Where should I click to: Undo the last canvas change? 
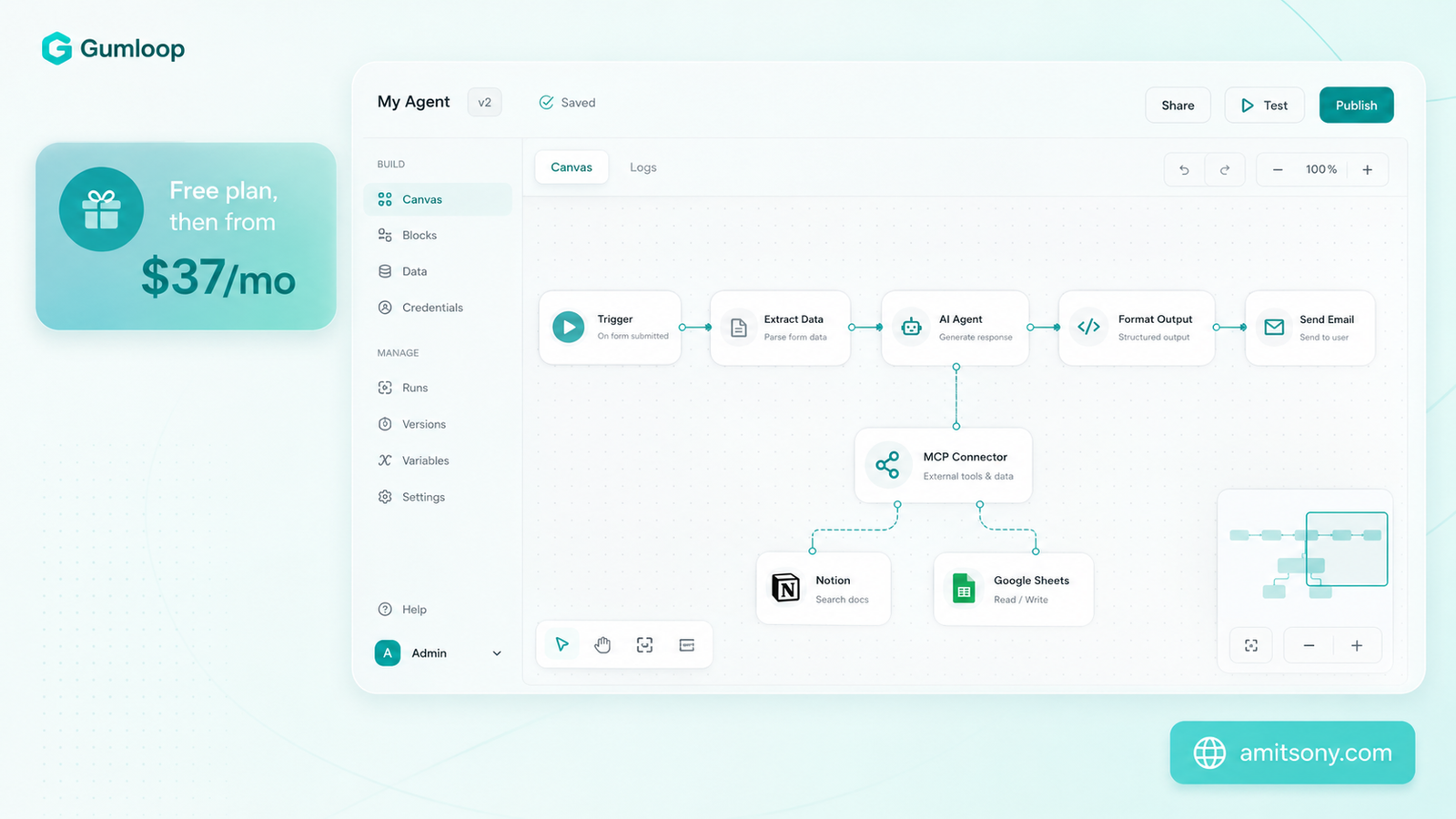point(1184,169)
